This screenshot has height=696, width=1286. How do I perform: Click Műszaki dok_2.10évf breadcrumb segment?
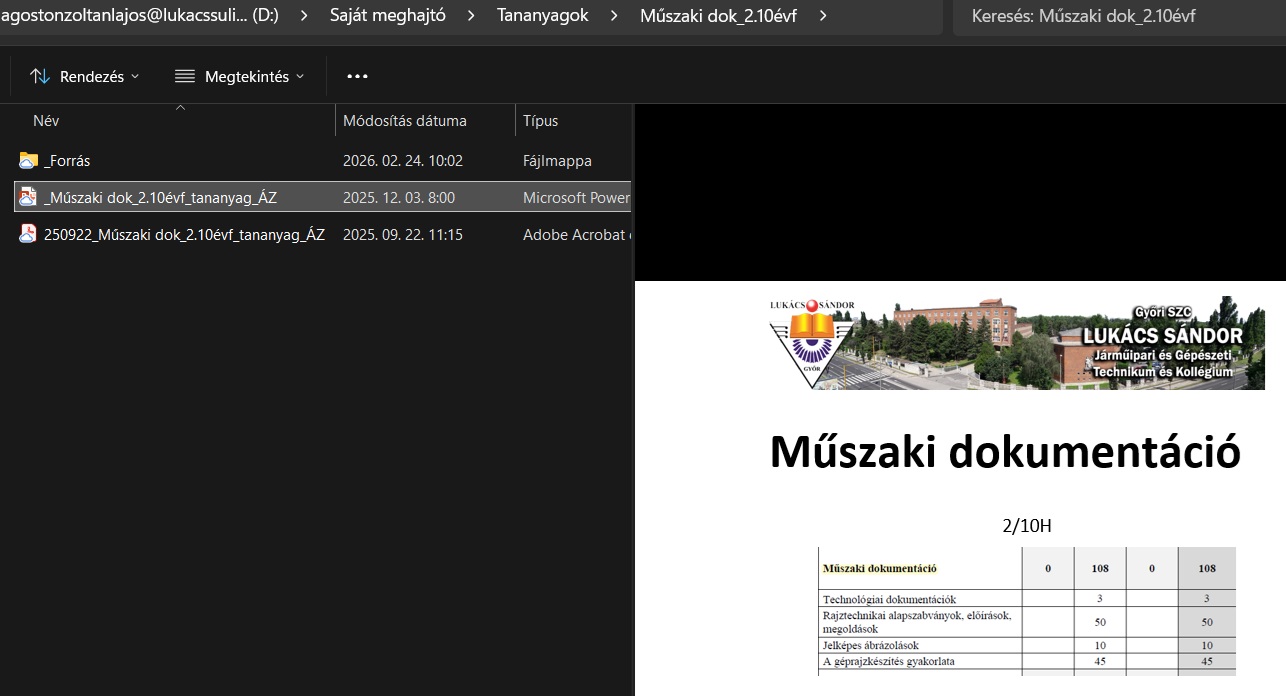click(x=718, y=16)
